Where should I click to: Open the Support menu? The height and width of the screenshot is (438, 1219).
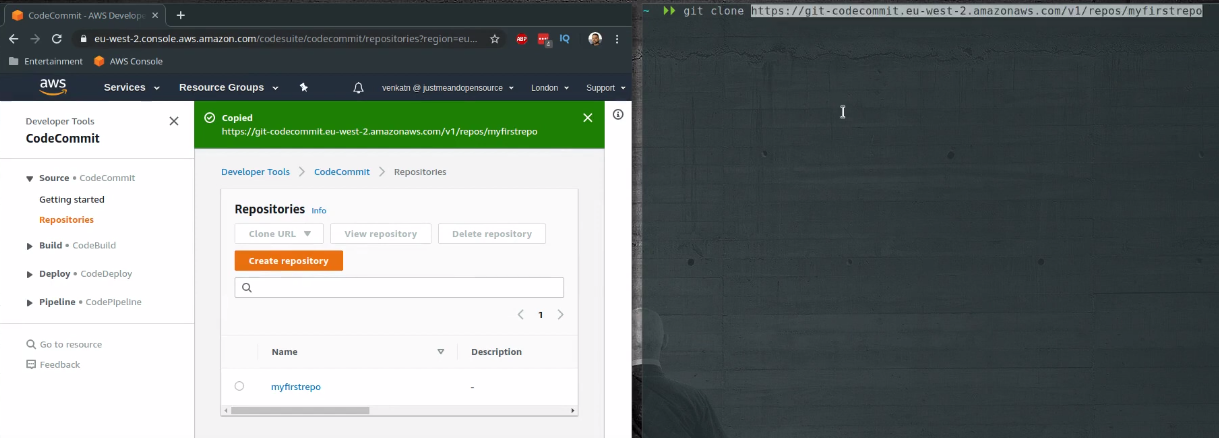click(605, 88)
